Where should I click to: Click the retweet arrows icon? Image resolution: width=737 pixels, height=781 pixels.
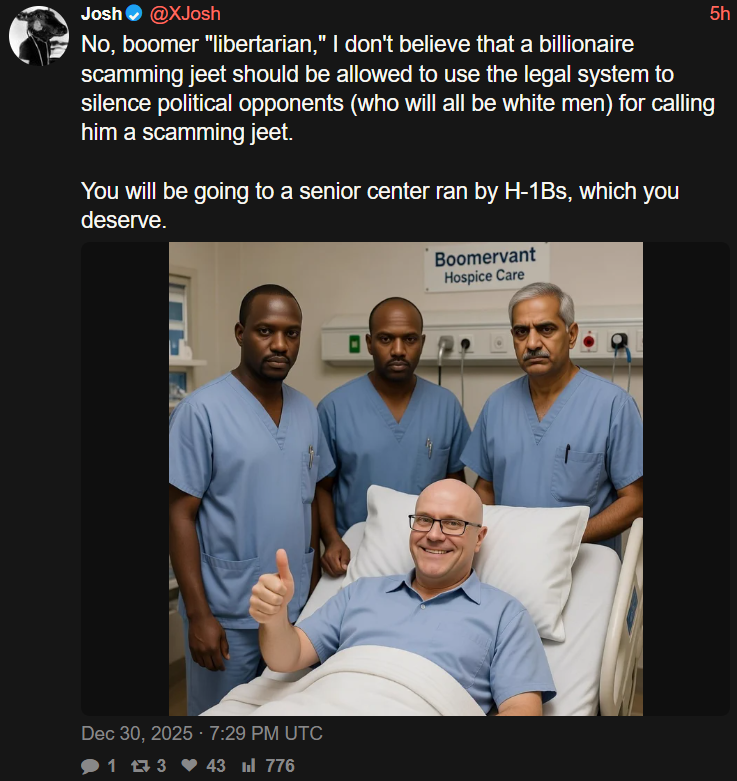click(x=140, y=766)
